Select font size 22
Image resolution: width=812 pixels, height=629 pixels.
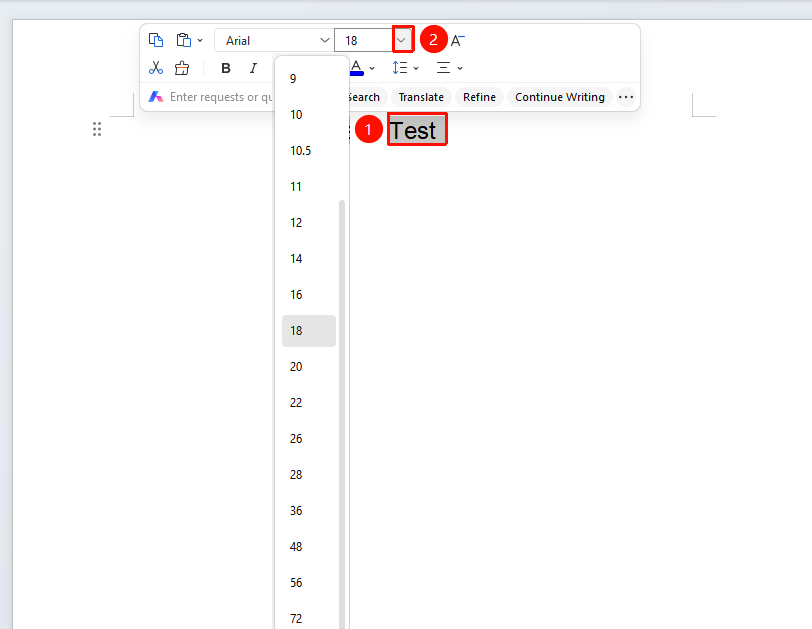[x=309, y=403]
